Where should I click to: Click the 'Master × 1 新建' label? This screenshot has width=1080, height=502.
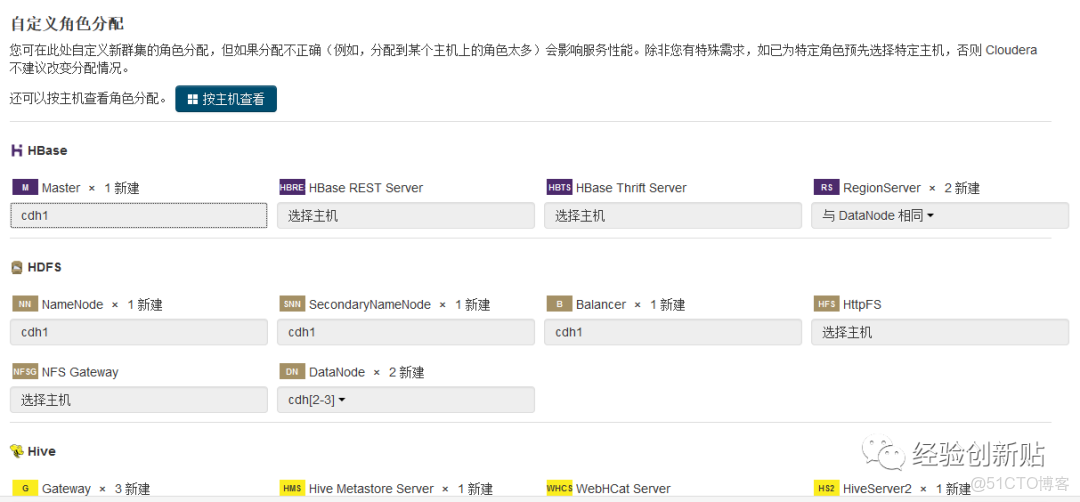coord(91,188)
